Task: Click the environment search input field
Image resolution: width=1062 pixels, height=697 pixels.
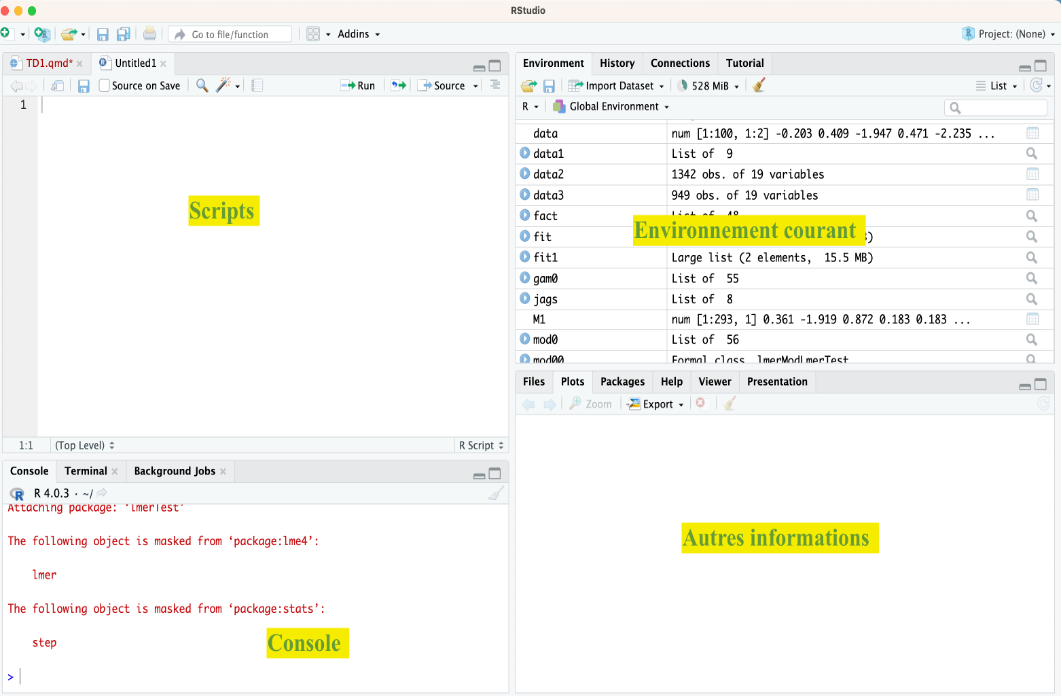Action: tap(1000, 107)
